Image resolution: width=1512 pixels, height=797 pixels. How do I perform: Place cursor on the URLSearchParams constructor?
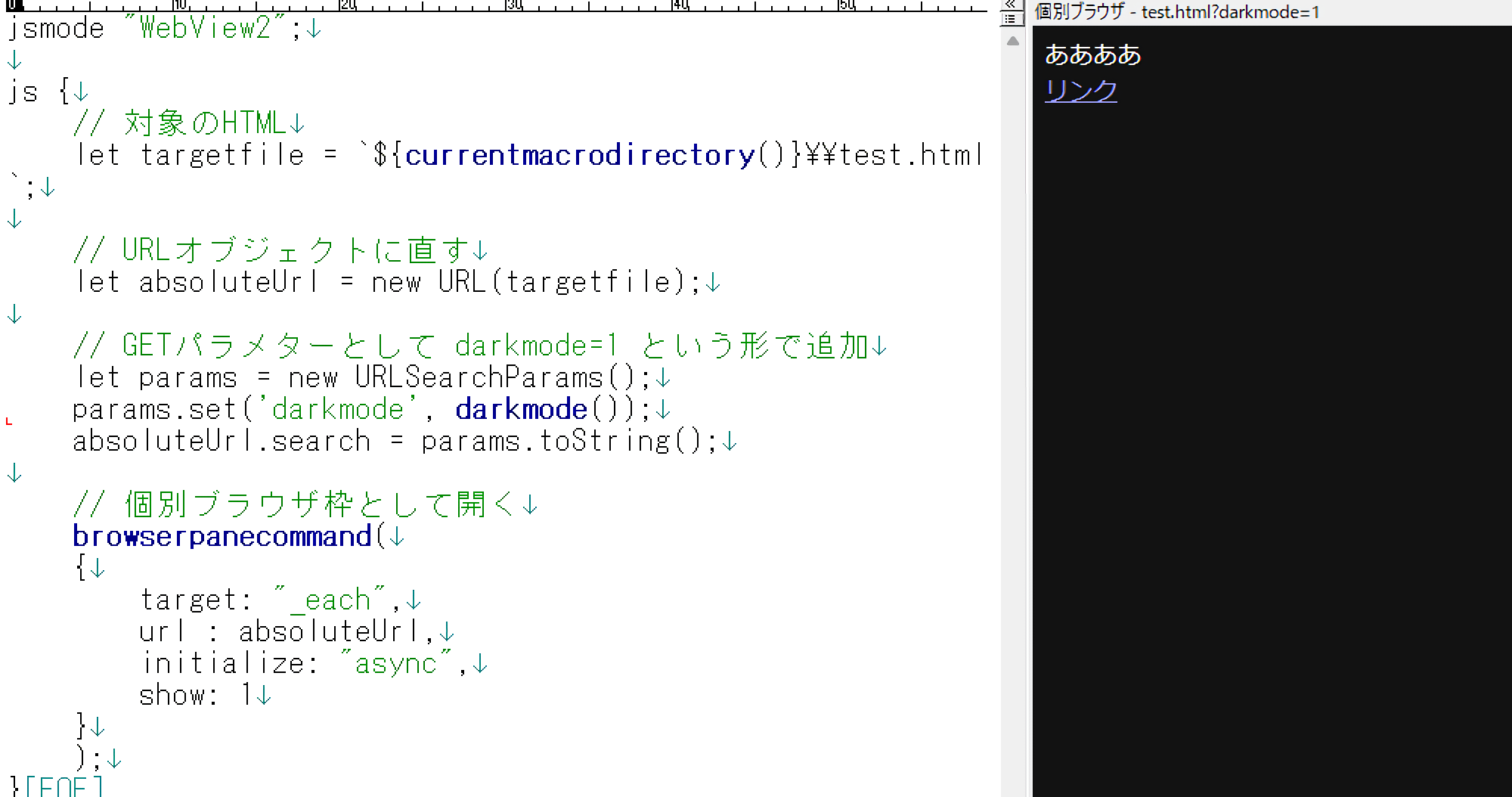pos(479,377)
